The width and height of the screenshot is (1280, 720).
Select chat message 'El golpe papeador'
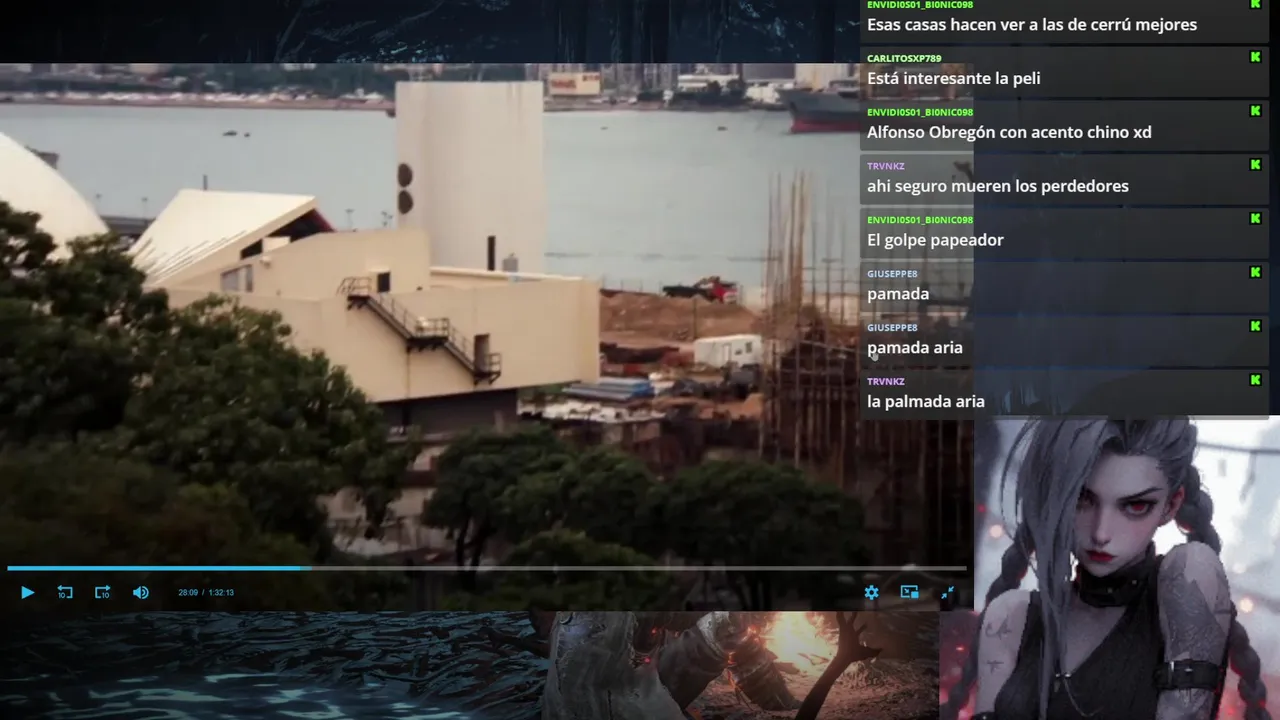click(x=935, y=240)
